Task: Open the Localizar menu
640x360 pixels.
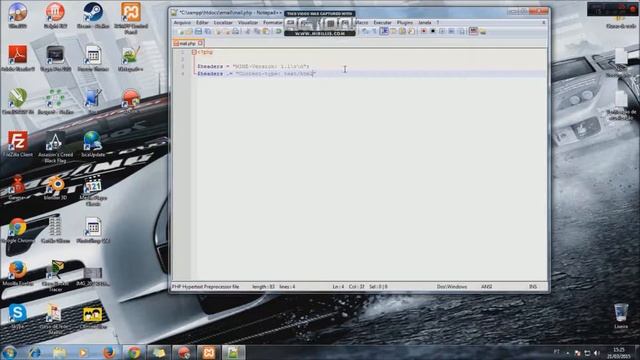Action: (223, 23)
